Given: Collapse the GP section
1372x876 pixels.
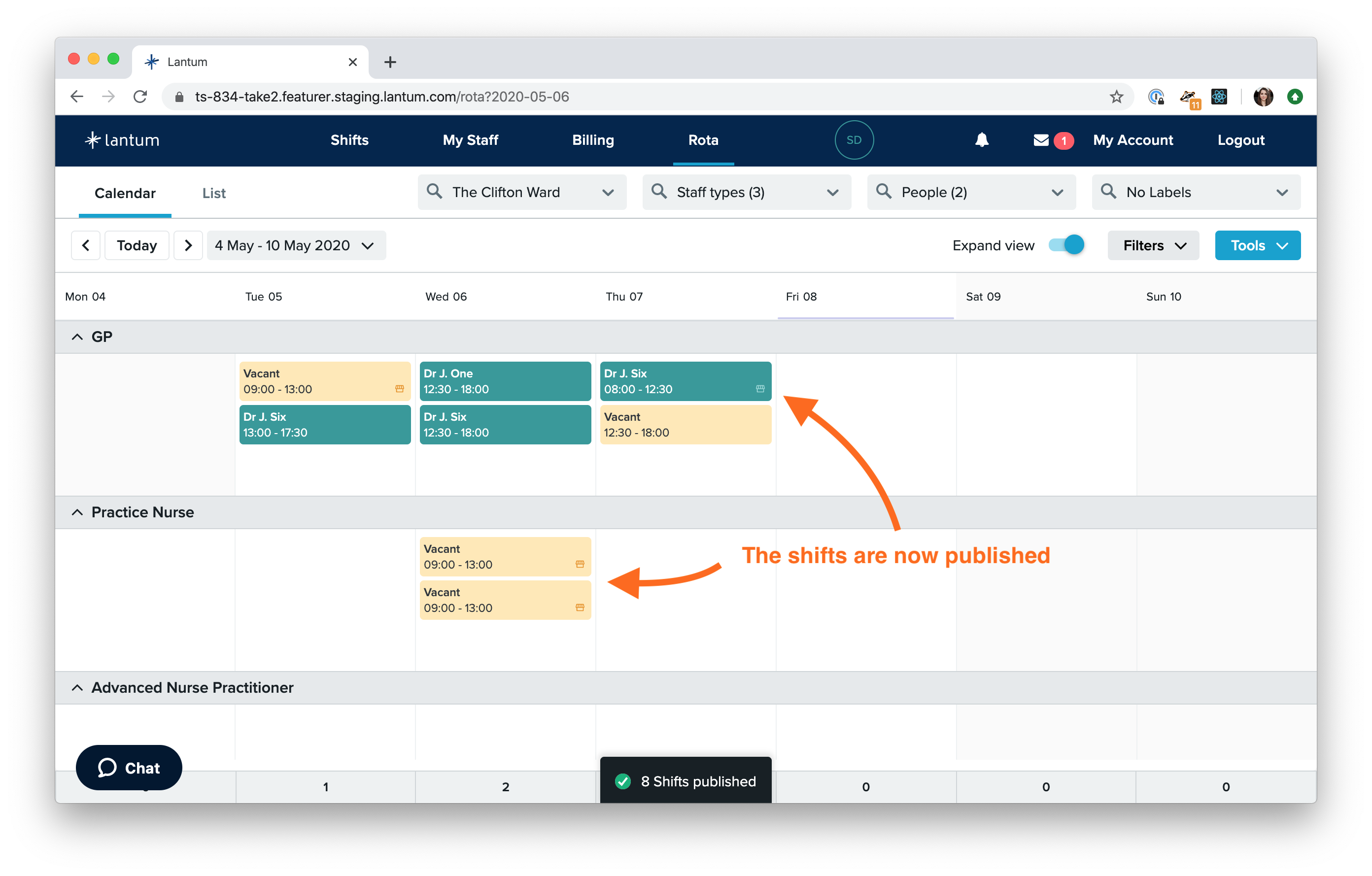Looking at the screenshot, I should coord(77,337).
